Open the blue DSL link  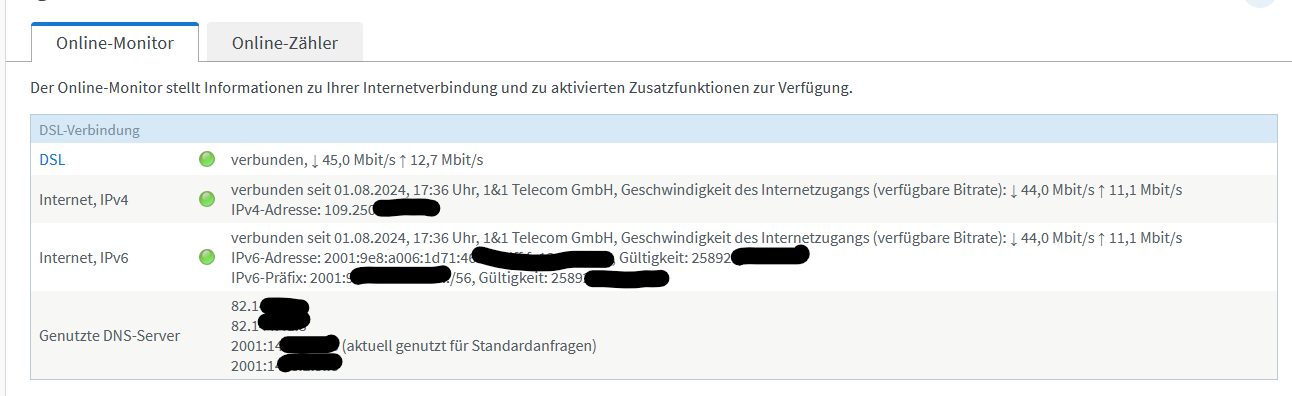(52, 159)
